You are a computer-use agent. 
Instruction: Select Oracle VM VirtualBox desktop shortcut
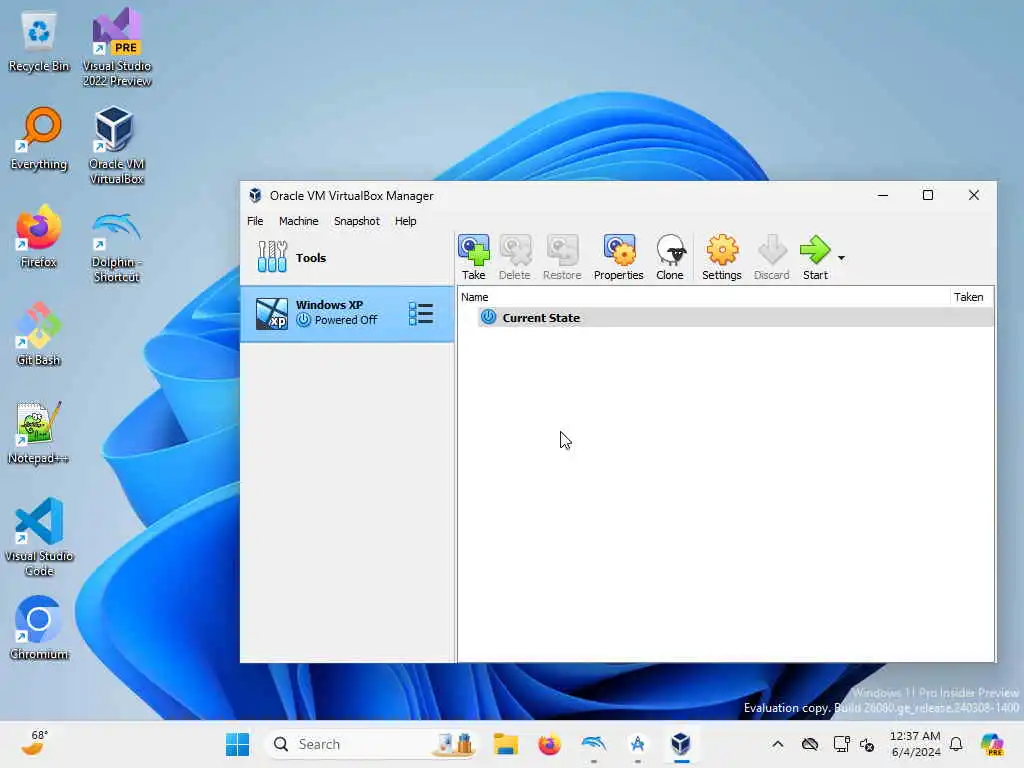(x=117, y=145)
